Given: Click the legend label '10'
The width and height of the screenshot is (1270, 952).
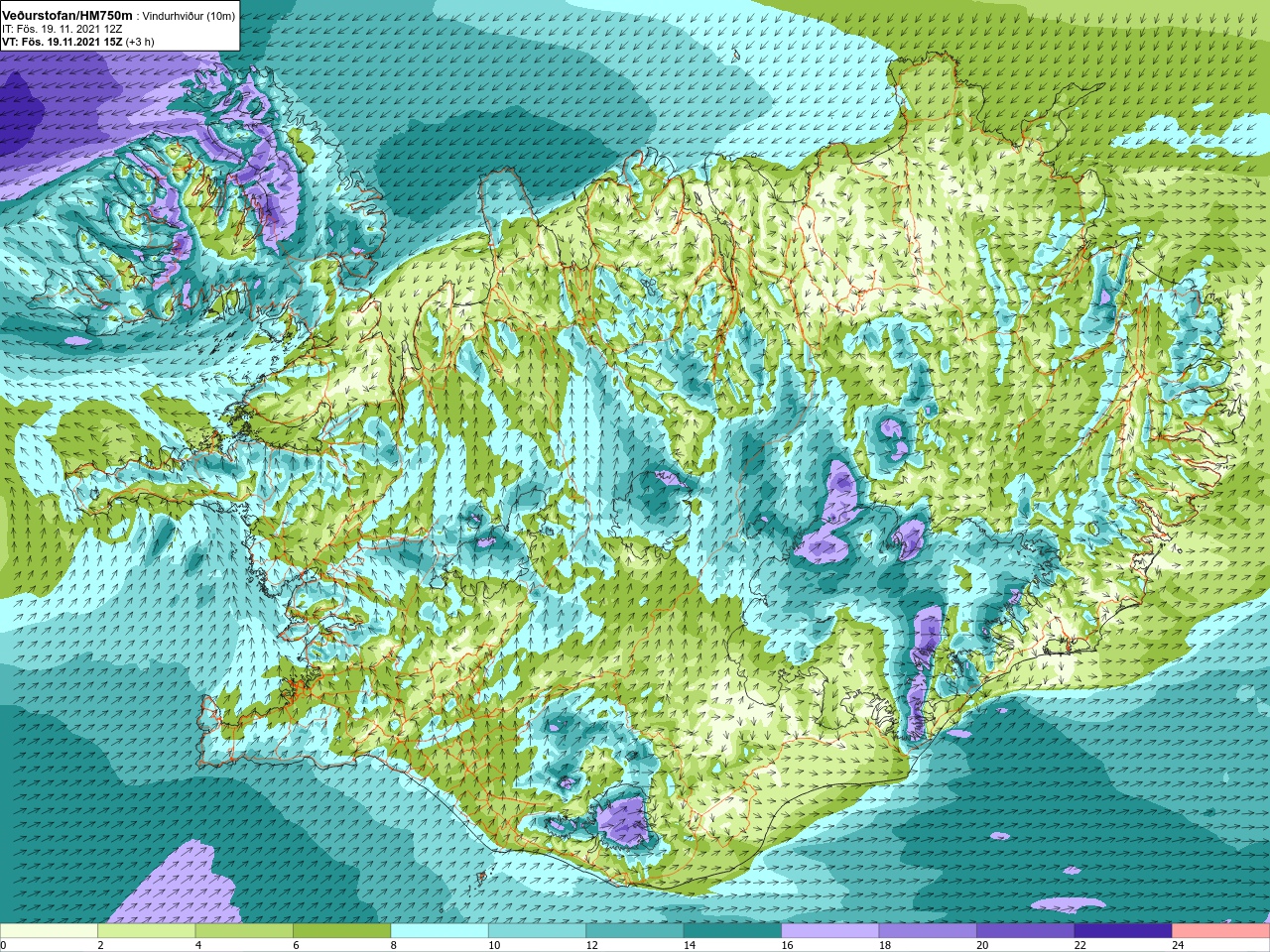Looking at the screenshot, I should coord(494,945).
